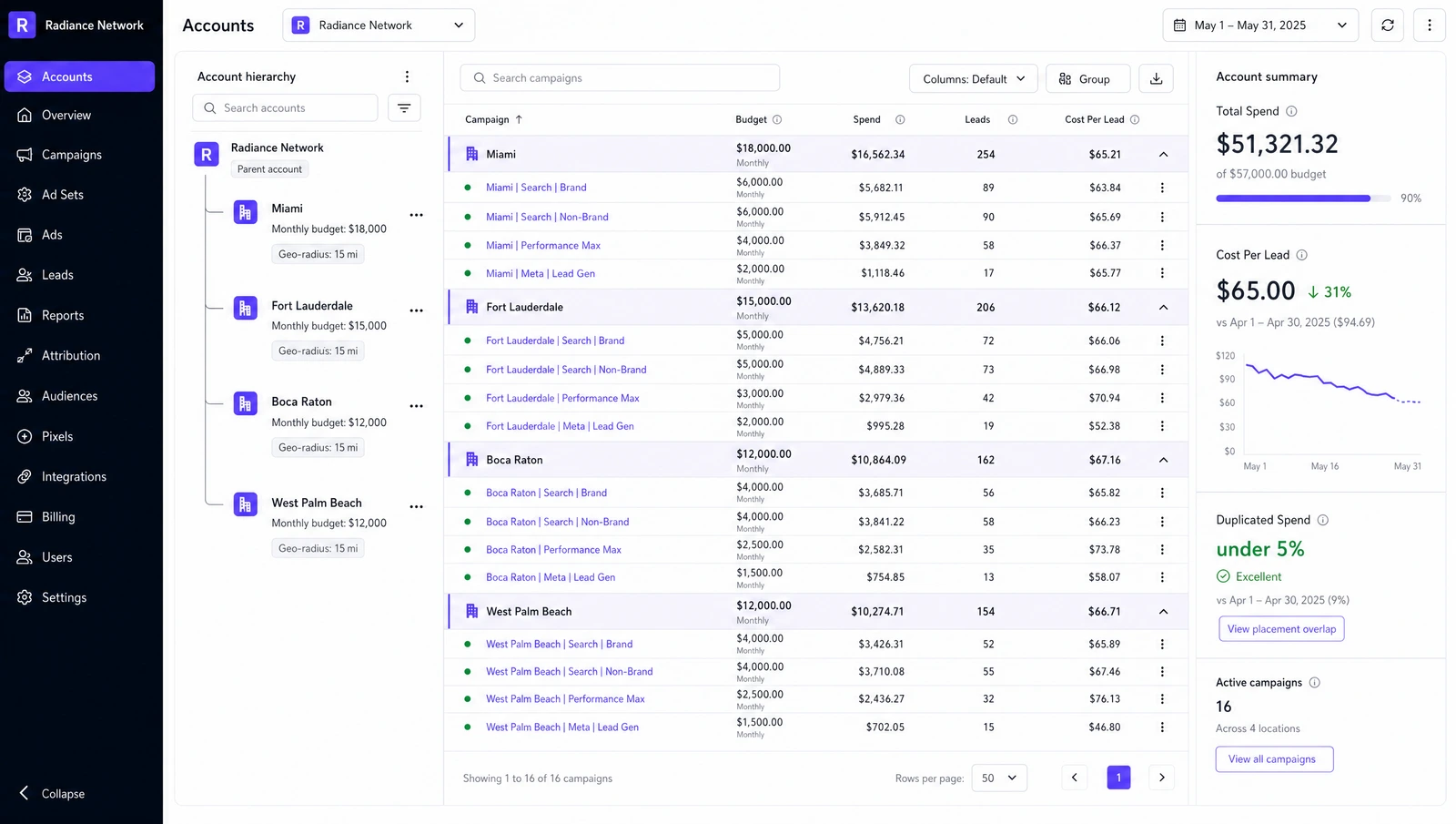Open row menu for Miami | Performance Max
This screenshot has height=824, width=1456.
(x=1162, y=245)
